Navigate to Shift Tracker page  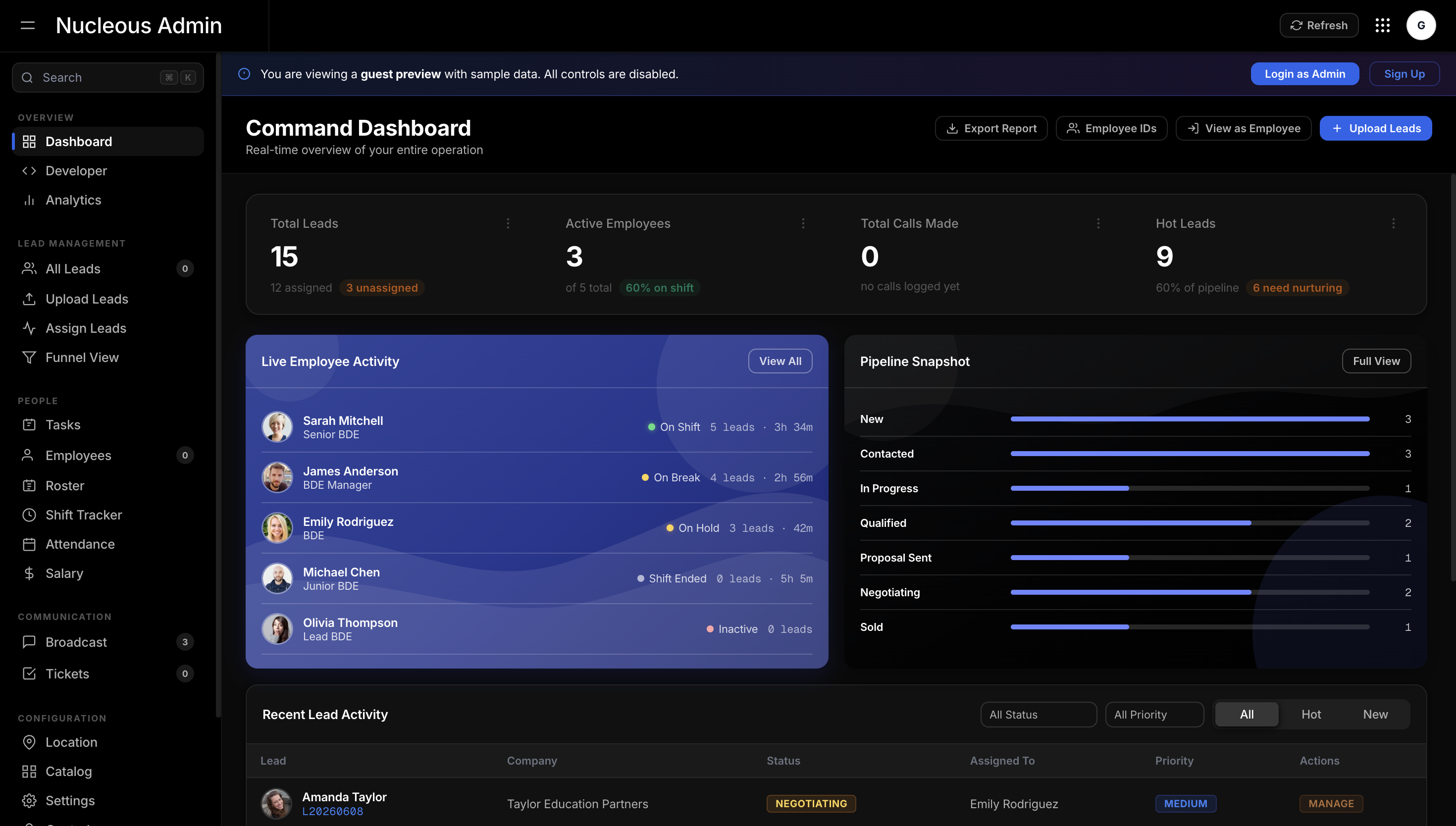[x=108, y=515]
